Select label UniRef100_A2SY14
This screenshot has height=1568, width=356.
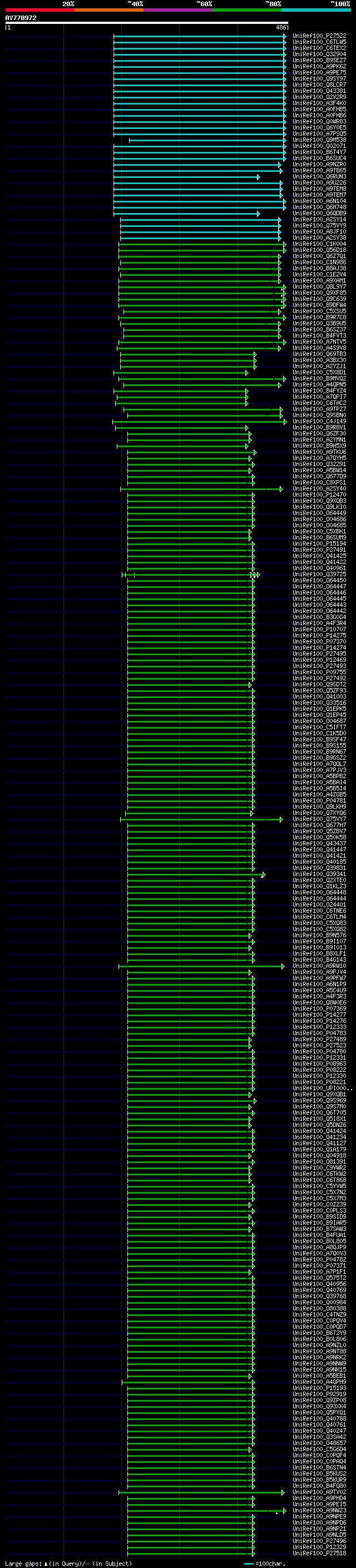tap(319, 219)
